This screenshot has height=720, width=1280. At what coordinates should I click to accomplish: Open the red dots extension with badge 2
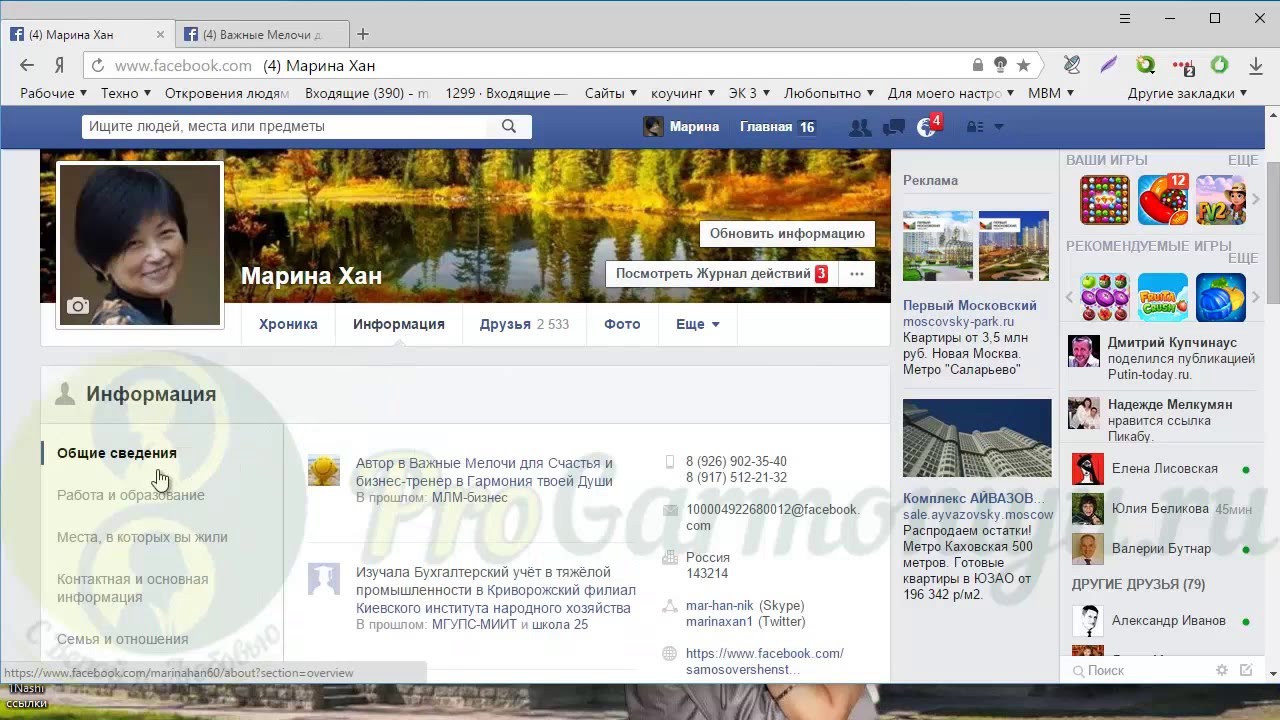(1183, 66)
